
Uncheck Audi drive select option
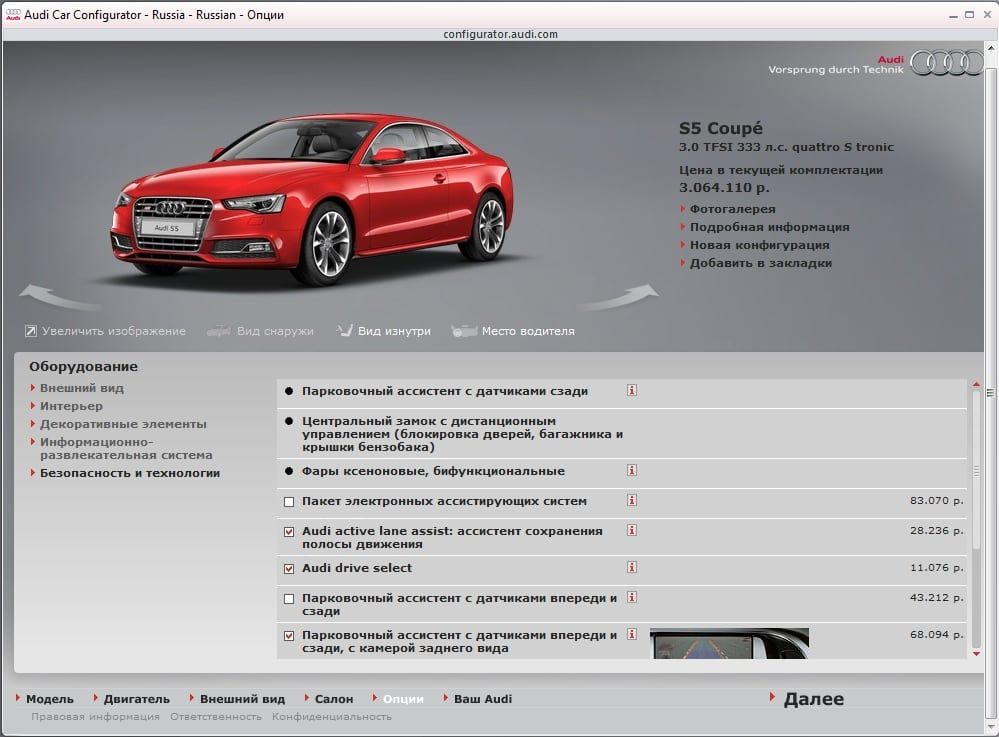pyautogui.click(x=289, y=569)
